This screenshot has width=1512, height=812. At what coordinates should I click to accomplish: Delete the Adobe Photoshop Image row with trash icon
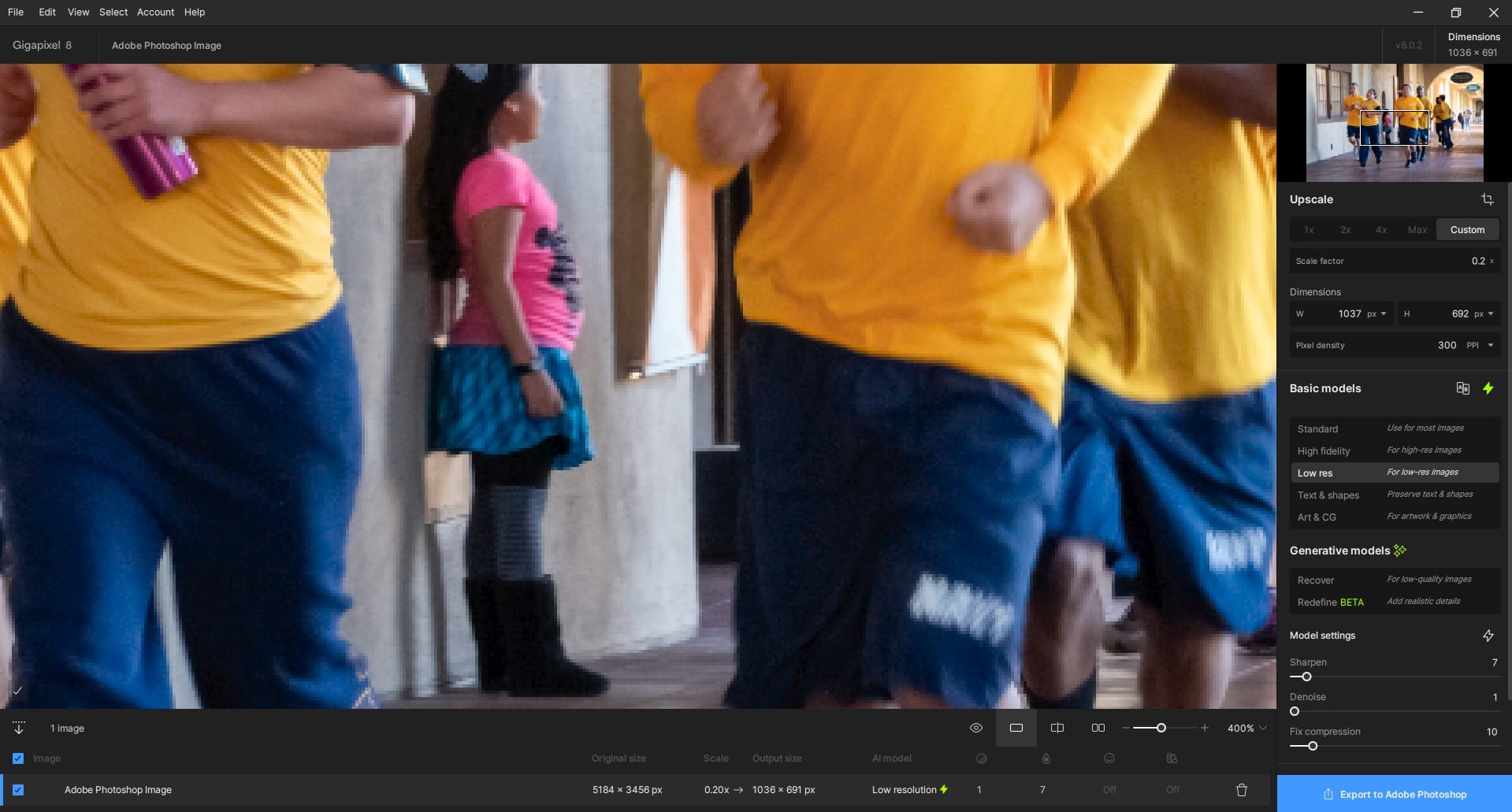click(1241, 790)
